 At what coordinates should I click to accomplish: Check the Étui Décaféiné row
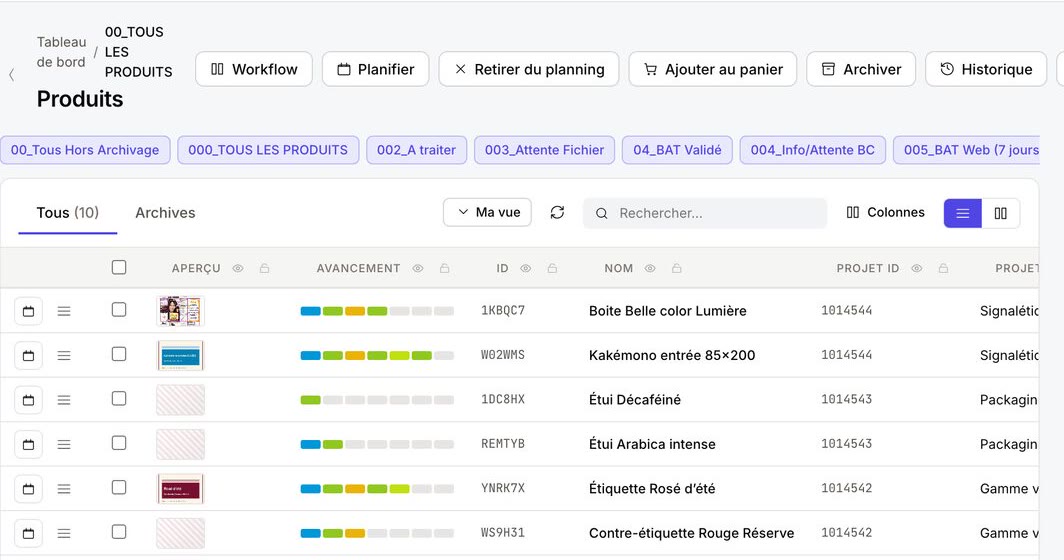point(119,398)
